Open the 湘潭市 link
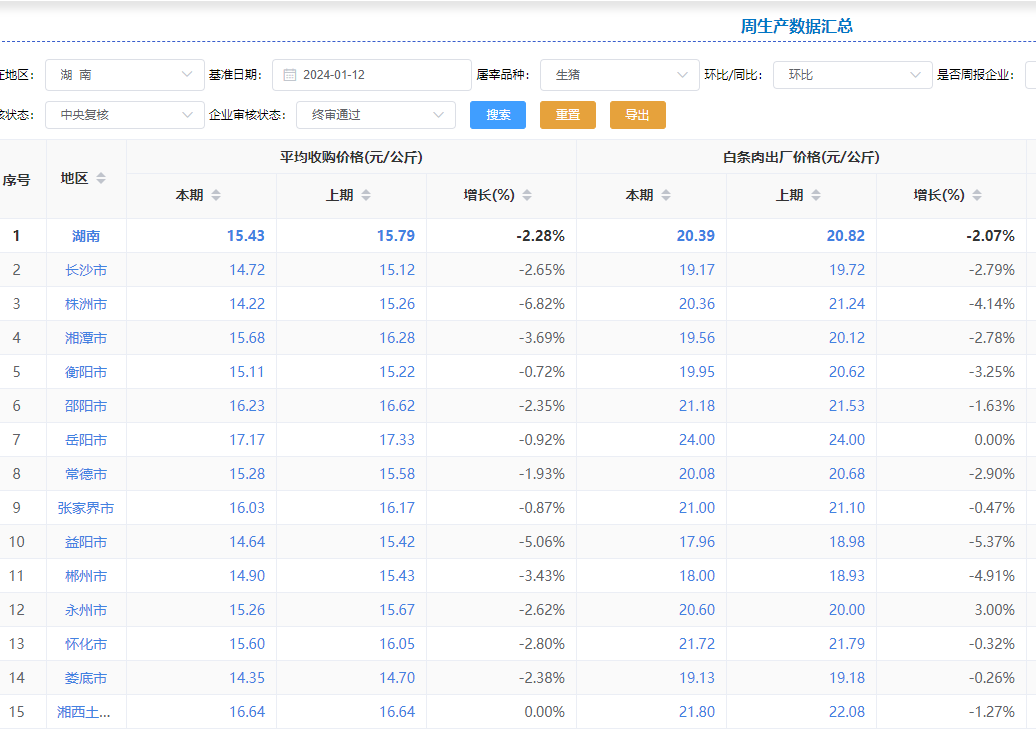 pos(86,338)
